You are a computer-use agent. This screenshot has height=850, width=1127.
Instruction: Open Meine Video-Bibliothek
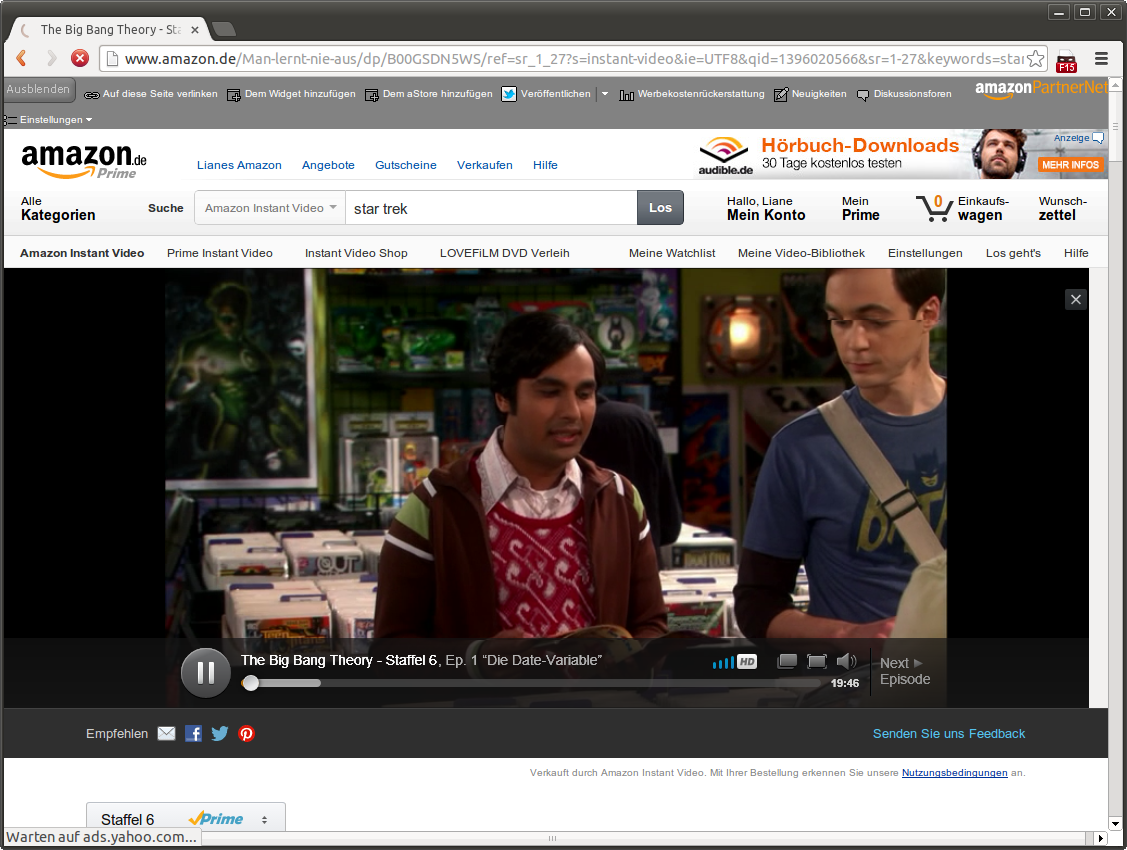[x=801, y=253]
